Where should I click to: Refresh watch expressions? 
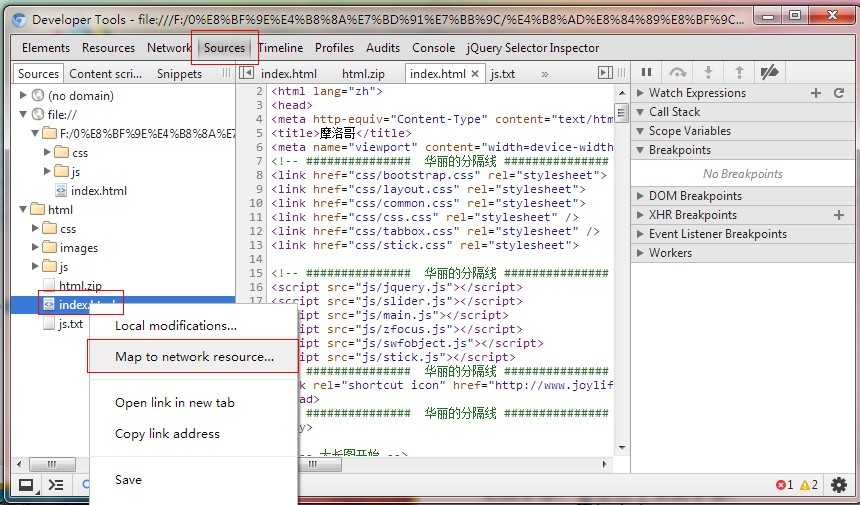point(839,93)
